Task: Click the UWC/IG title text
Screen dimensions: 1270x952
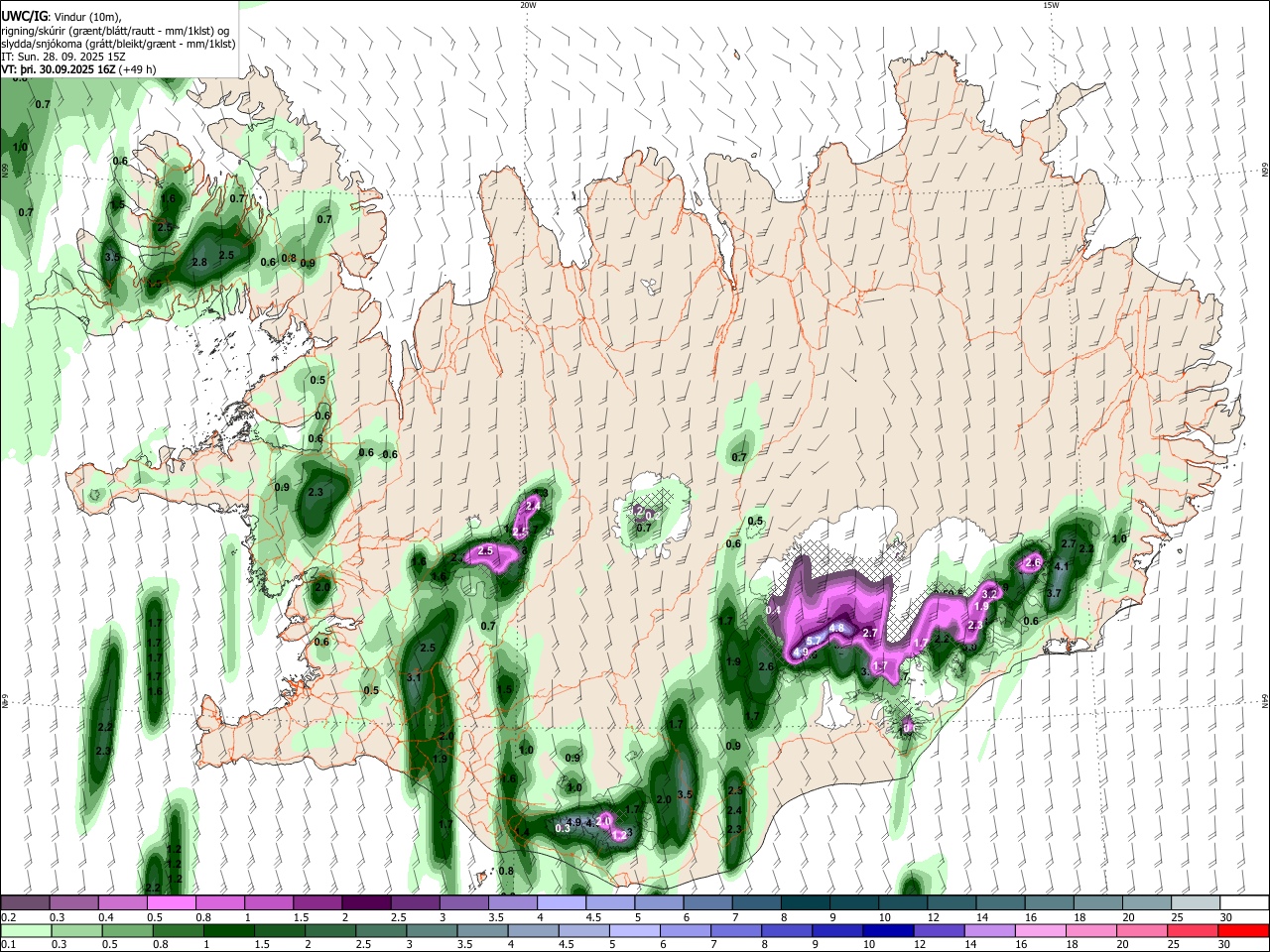Action: pyautogui.click(x=24, y=16)
